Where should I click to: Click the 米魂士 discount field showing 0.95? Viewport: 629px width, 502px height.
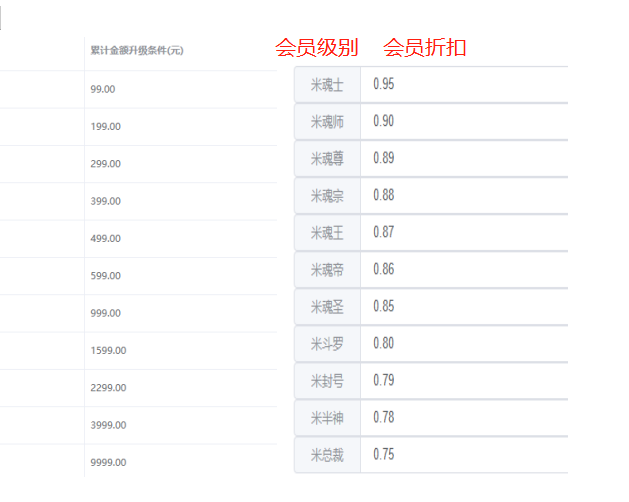[465, 84]
